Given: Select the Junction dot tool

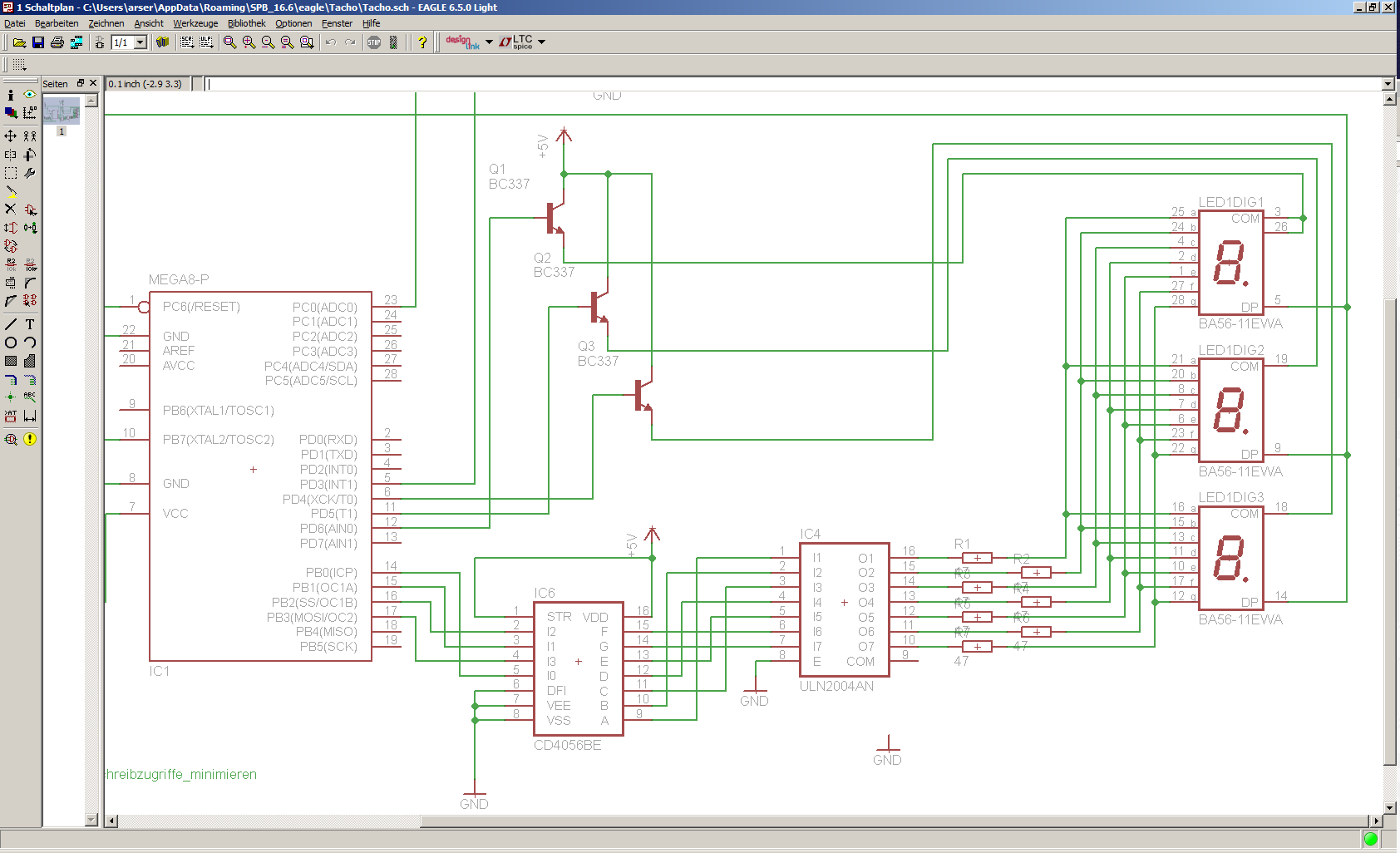Looking at the screenshot, I should click(11, 397).
